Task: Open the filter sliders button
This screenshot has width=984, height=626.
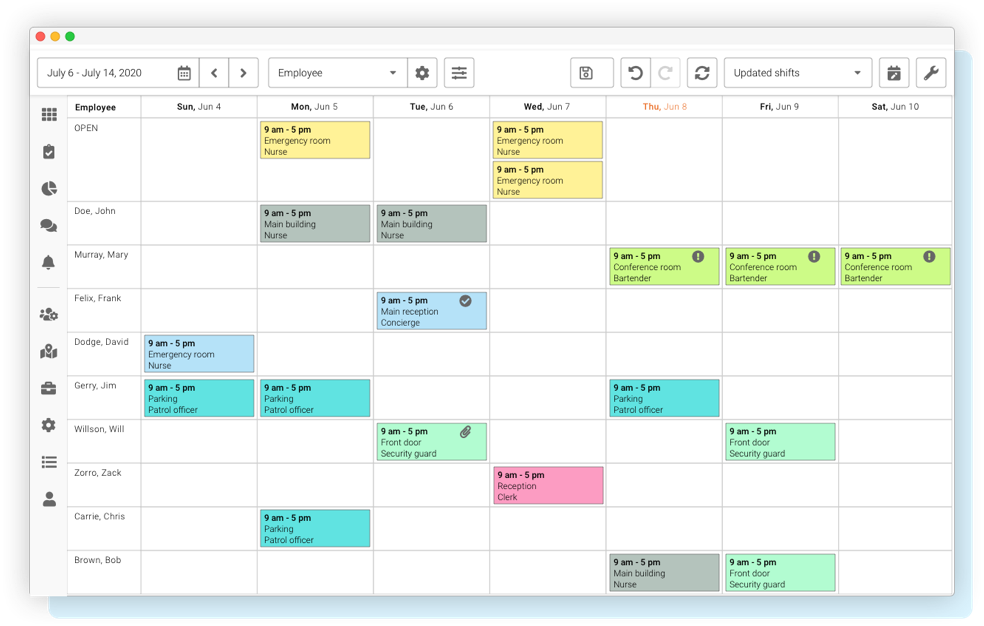Action: (x=459, y=73)
